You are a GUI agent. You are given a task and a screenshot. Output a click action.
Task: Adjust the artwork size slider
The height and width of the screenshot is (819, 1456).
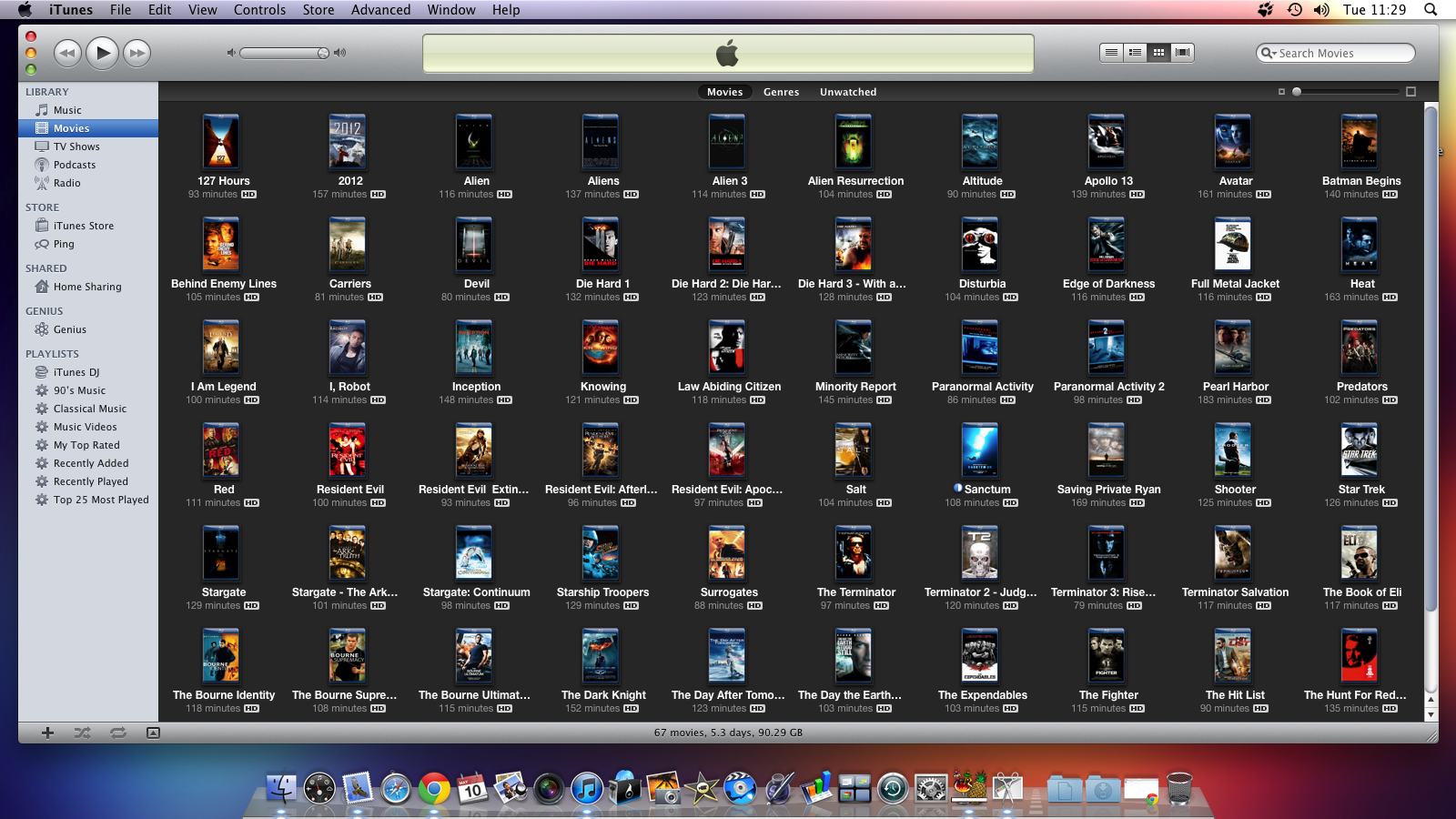[x=1345, y=92]
